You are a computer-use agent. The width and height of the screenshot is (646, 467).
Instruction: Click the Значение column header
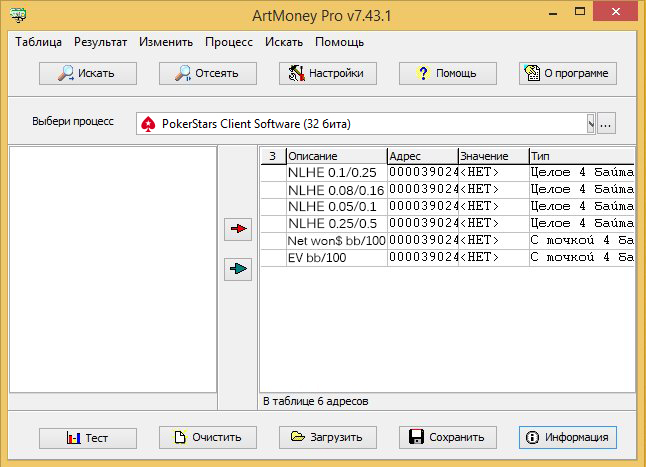[494, 156]
